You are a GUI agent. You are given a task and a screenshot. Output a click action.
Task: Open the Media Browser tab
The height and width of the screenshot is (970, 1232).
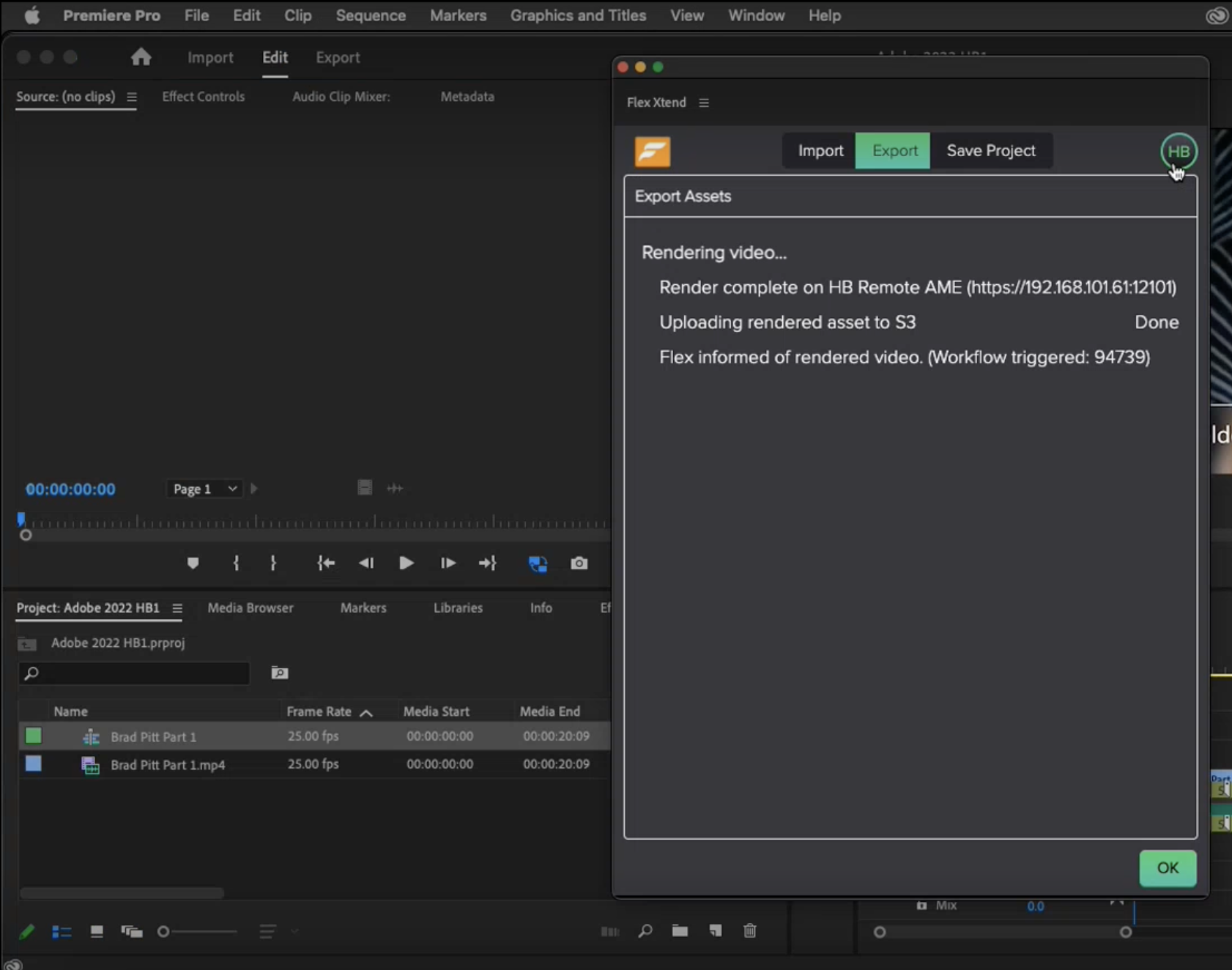[x=251, y=608]
